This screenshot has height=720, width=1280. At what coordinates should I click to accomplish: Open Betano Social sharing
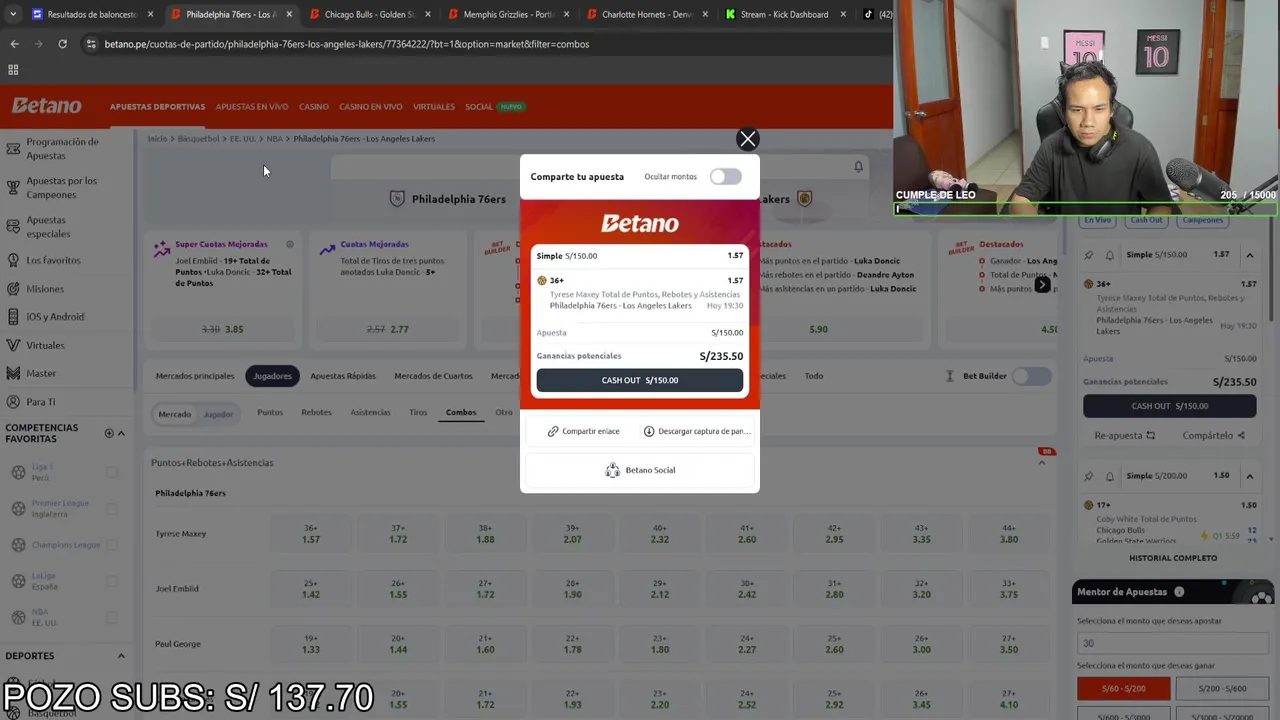click(x=640, y=470)
